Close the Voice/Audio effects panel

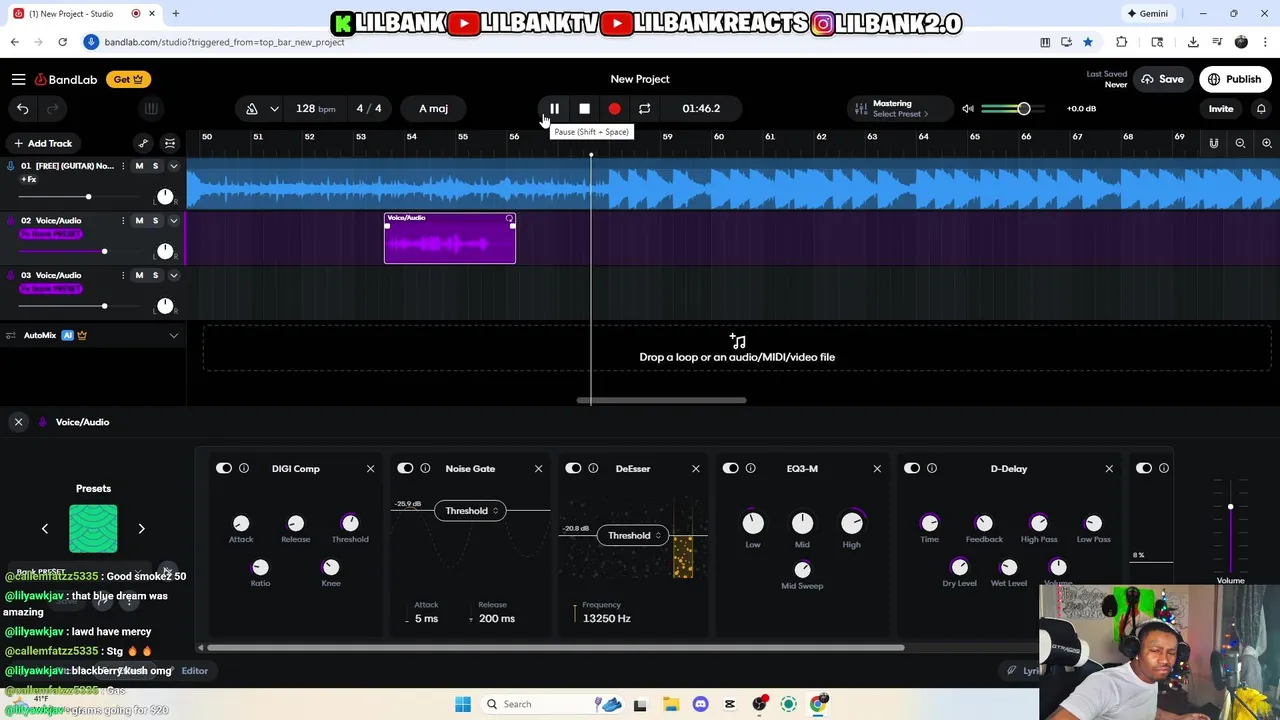point(18,422)
